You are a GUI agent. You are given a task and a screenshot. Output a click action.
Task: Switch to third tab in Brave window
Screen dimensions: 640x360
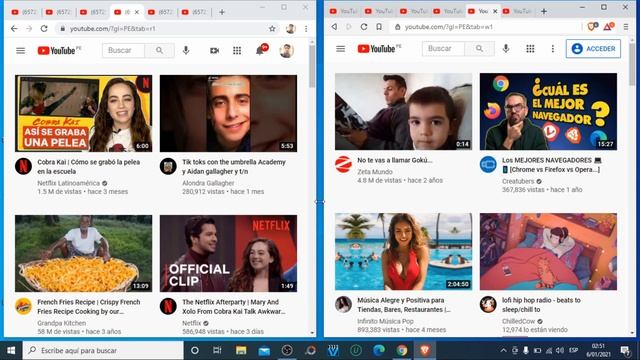pyautogui.click(x=413, y=11)
